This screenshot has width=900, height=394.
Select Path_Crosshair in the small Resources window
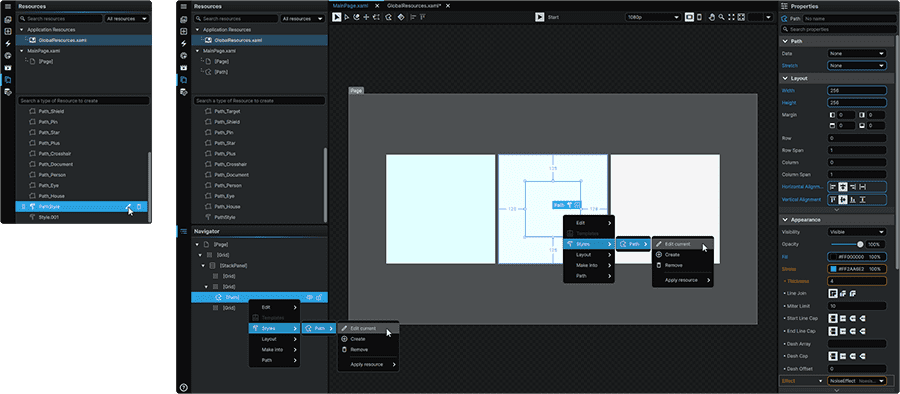(55, 153)
